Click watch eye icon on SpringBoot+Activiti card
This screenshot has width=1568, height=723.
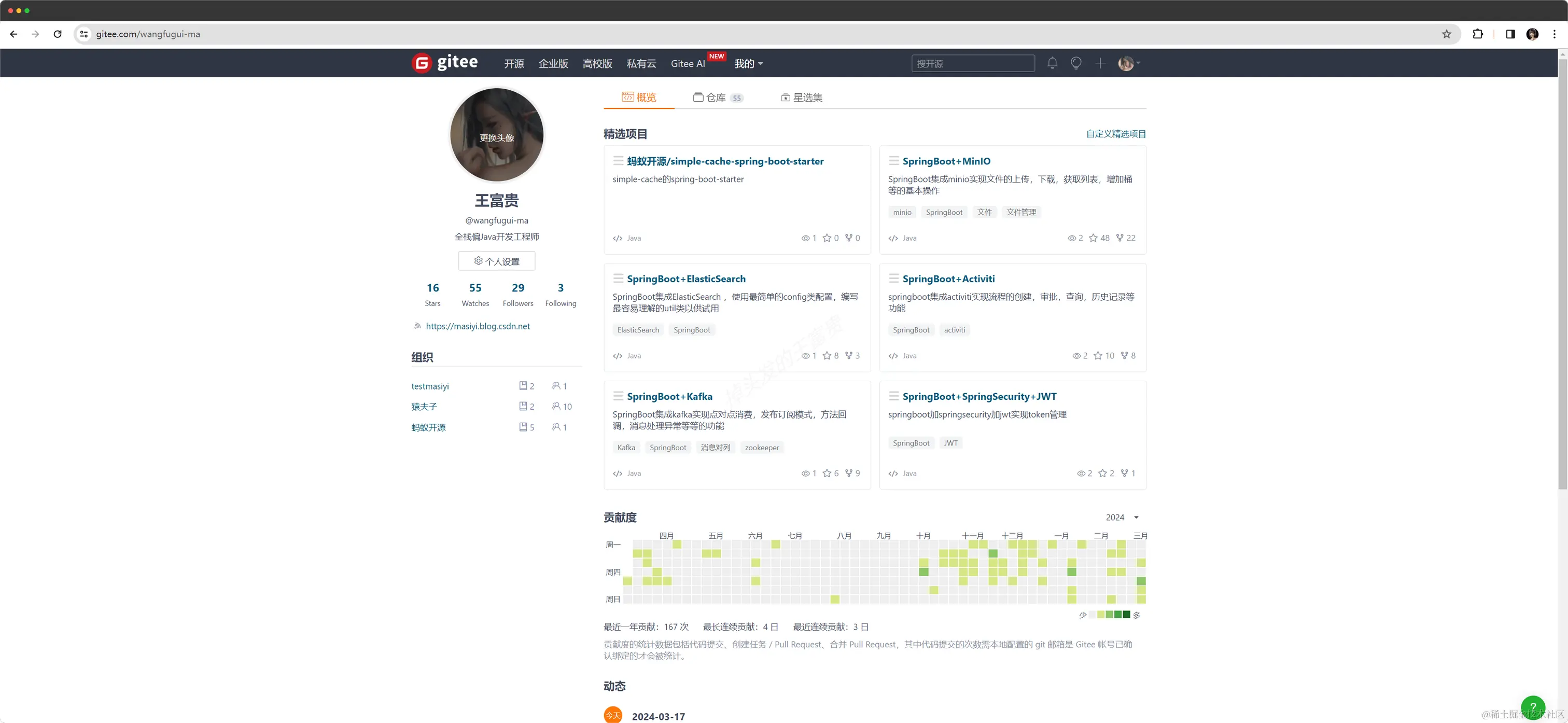pyautogui.click(x=1076, y=356)
